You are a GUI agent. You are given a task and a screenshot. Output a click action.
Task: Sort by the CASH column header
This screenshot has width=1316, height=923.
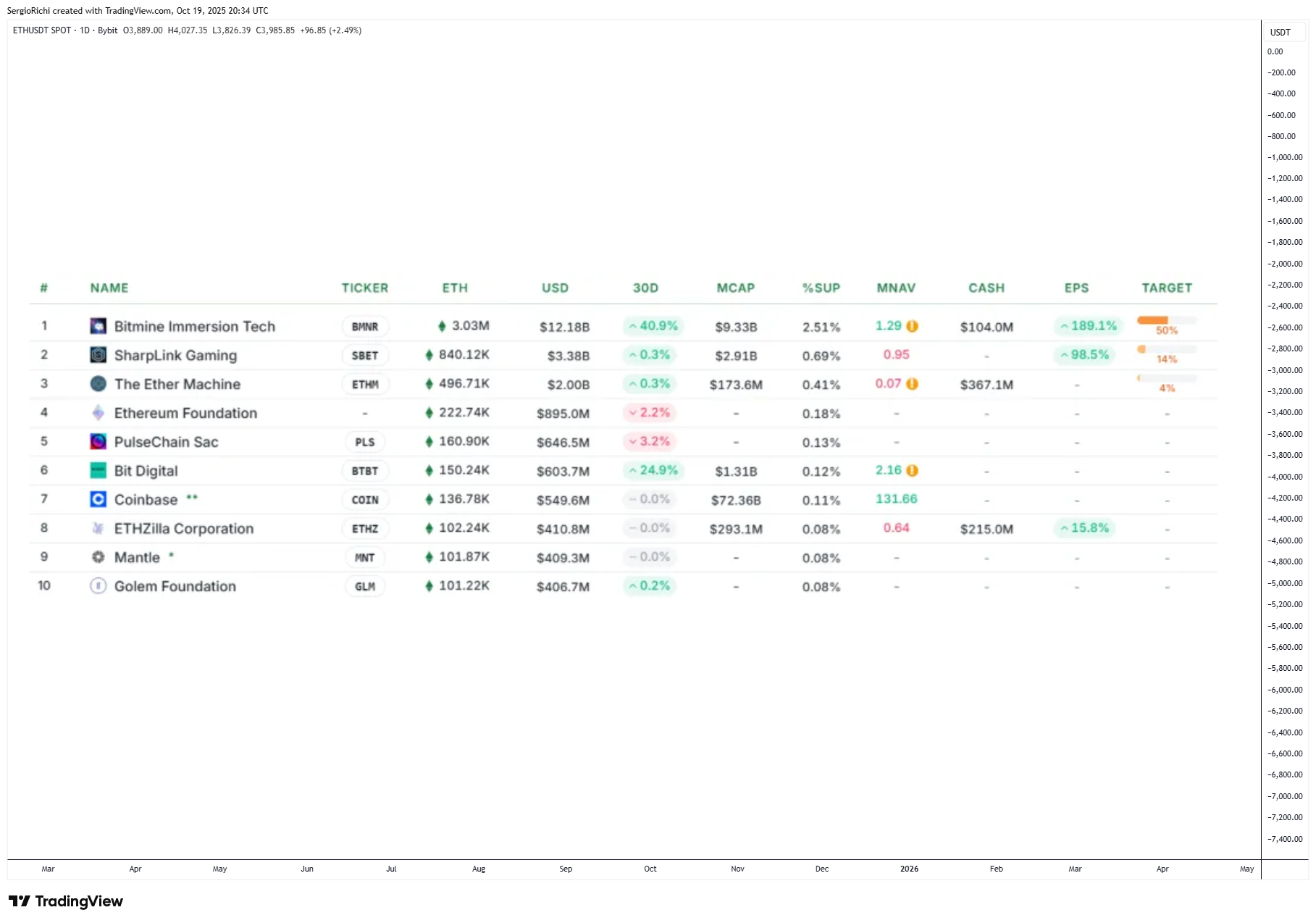pos(986,288)
